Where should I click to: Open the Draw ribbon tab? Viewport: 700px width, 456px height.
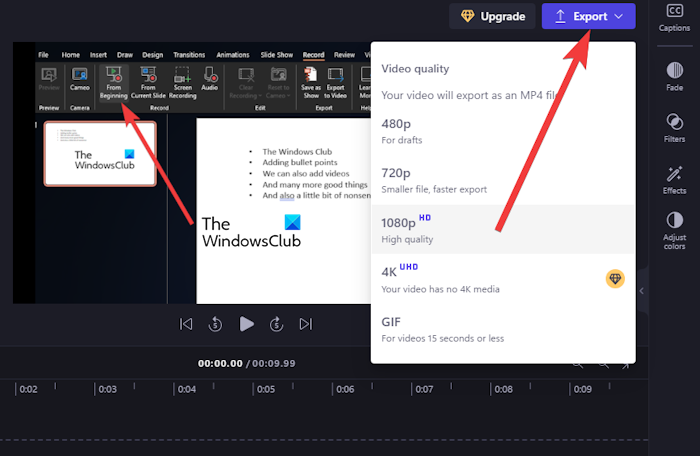tap(125, 55)
